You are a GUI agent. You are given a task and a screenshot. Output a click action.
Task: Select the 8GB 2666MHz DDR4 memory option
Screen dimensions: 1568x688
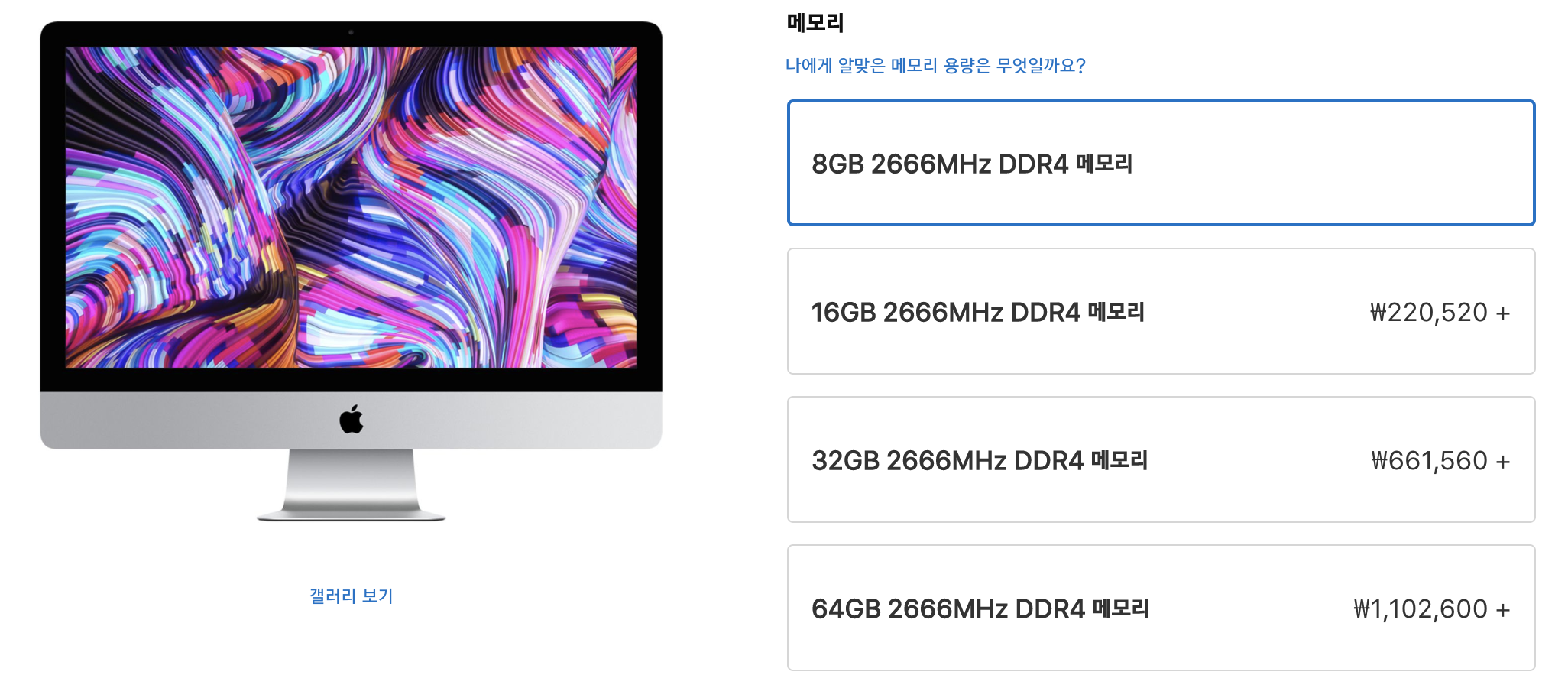pyautogui.click(x=1161, y=163)
